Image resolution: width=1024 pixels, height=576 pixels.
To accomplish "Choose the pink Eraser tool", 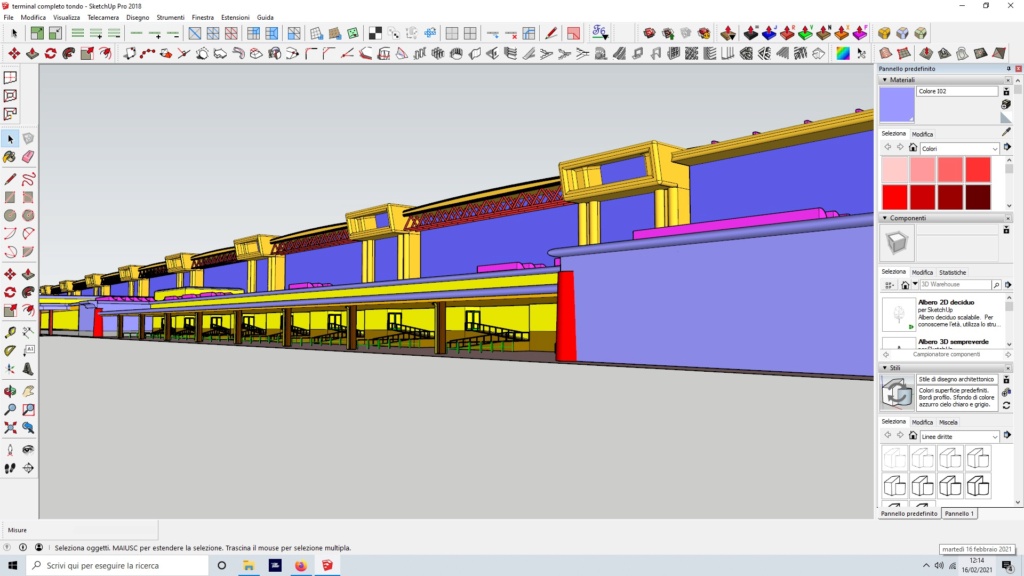I will (x=28, y=157).
